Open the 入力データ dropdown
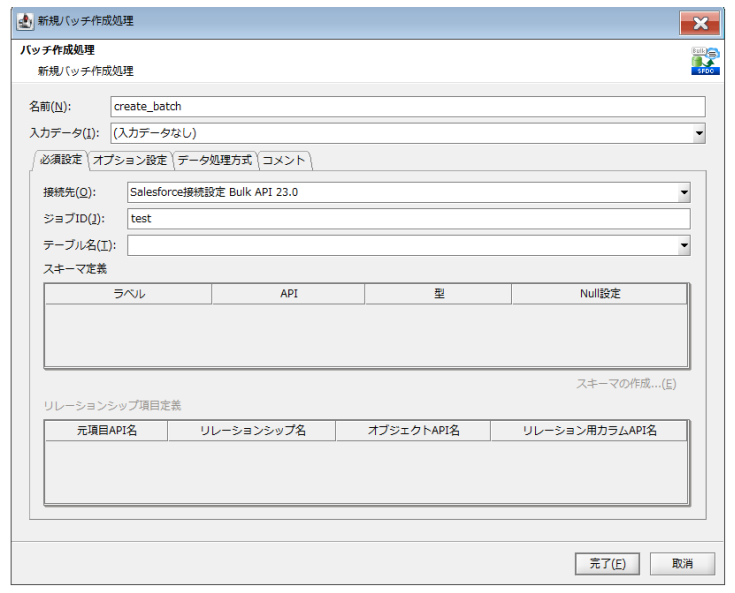735x593 pixels. pos(699,133)
